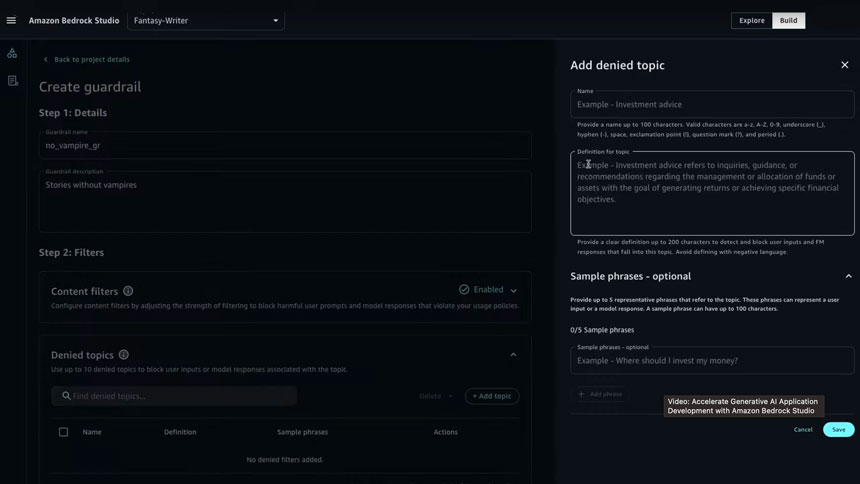Click the No denied filters added message

(285, 459)
